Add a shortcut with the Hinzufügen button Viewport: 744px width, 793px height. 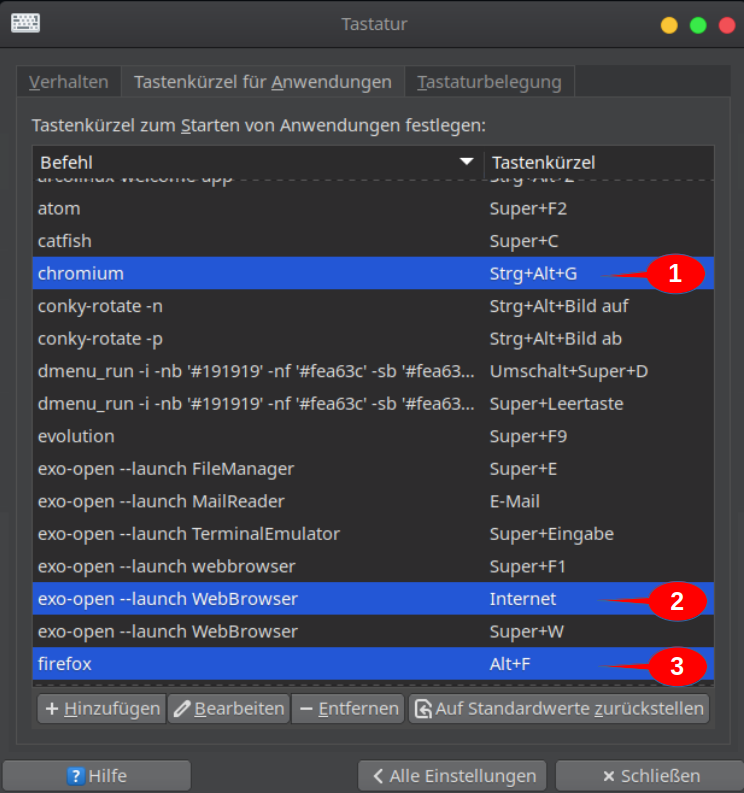coord(102,709)
